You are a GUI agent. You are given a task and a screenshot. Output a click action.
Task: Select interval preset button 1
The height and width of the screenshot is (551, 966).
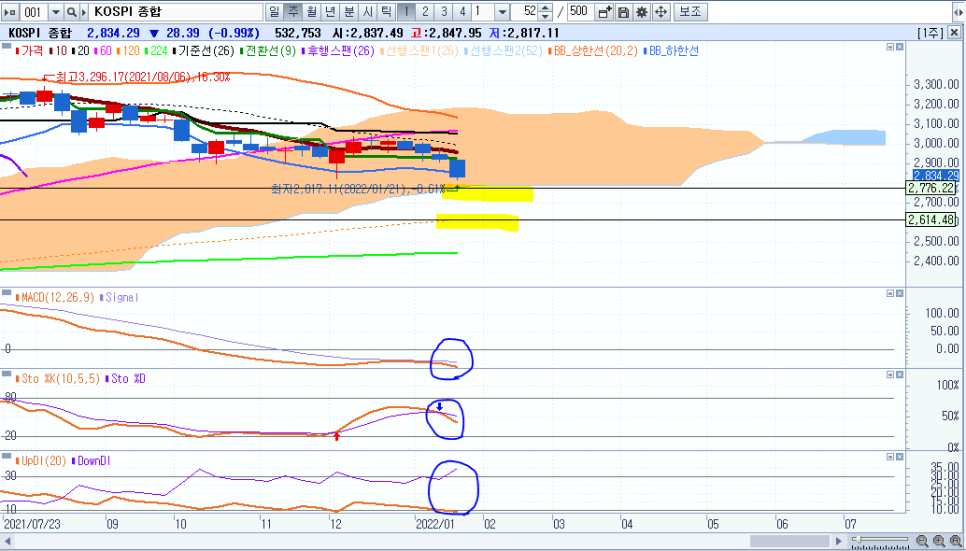406,12
